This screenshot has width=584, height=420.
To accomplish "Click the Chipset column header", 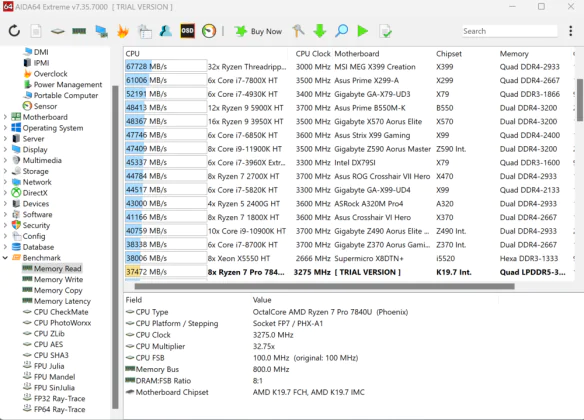I will click(448, 53).
